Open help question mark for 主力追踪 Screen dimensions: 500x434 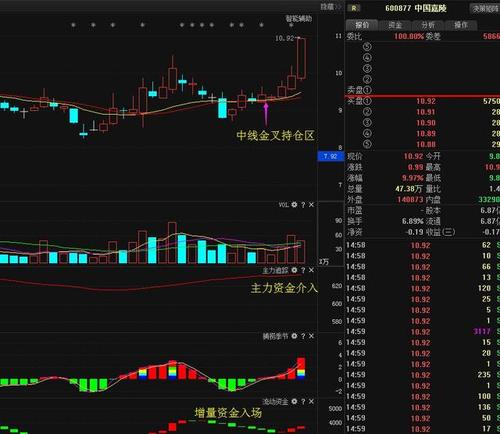[x=303, y=270]
